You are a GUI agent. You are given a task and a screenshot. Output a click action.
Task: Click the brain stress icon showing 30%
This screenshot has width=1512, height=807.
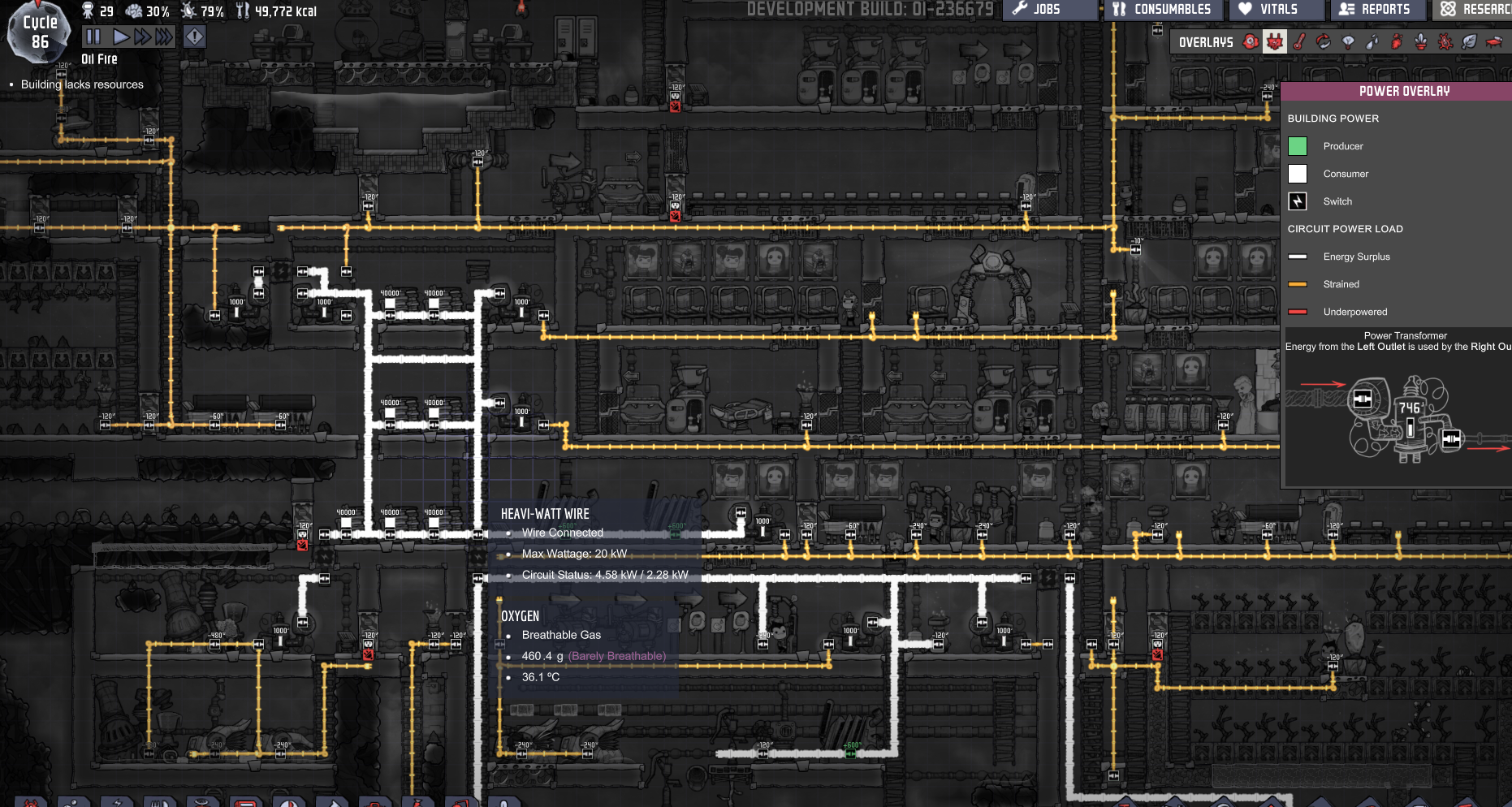(x=134, y=11)
